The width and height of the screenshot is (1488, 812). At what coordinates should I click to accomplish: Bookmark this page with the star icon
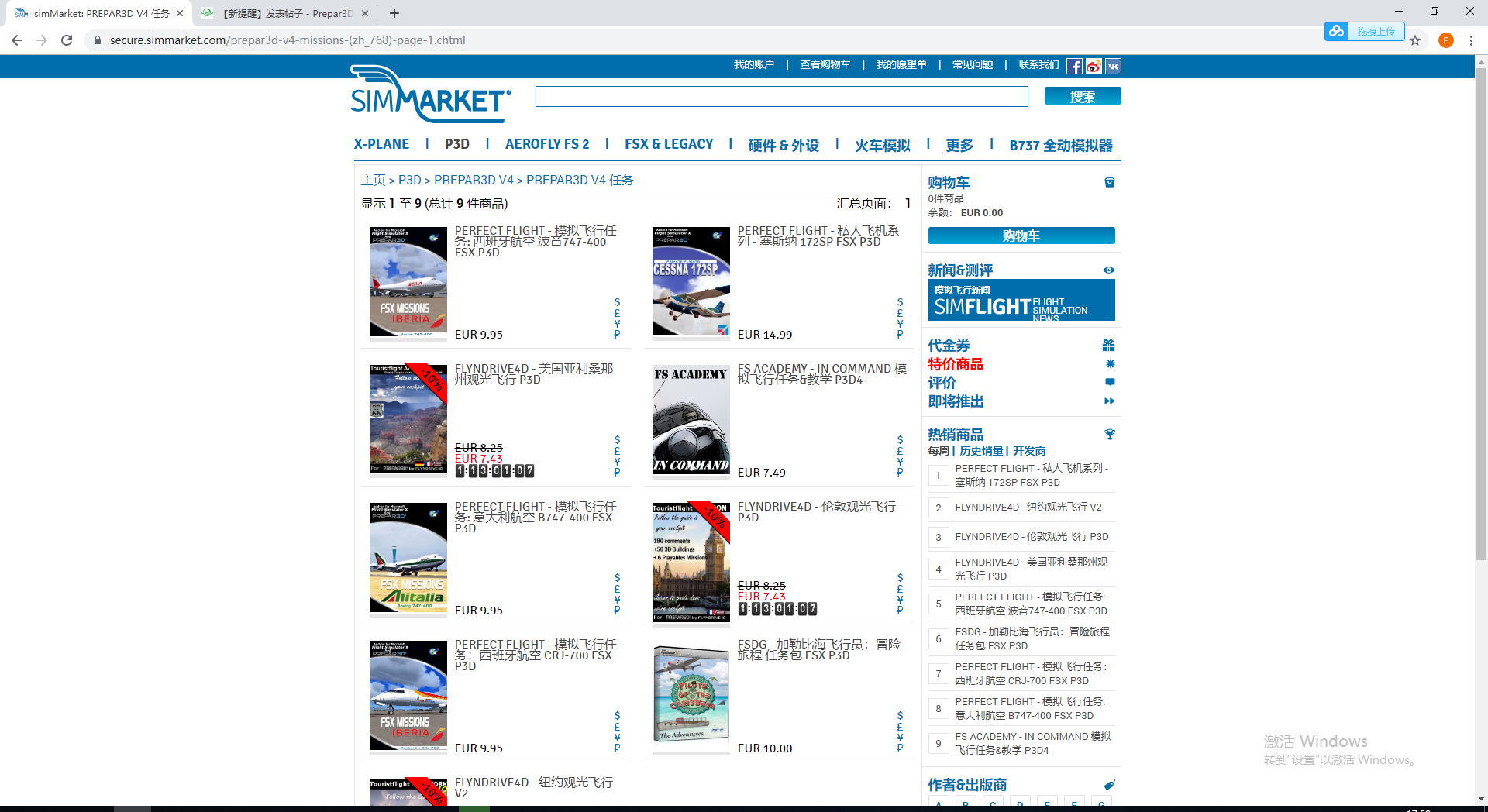(x=1415, y=40)
